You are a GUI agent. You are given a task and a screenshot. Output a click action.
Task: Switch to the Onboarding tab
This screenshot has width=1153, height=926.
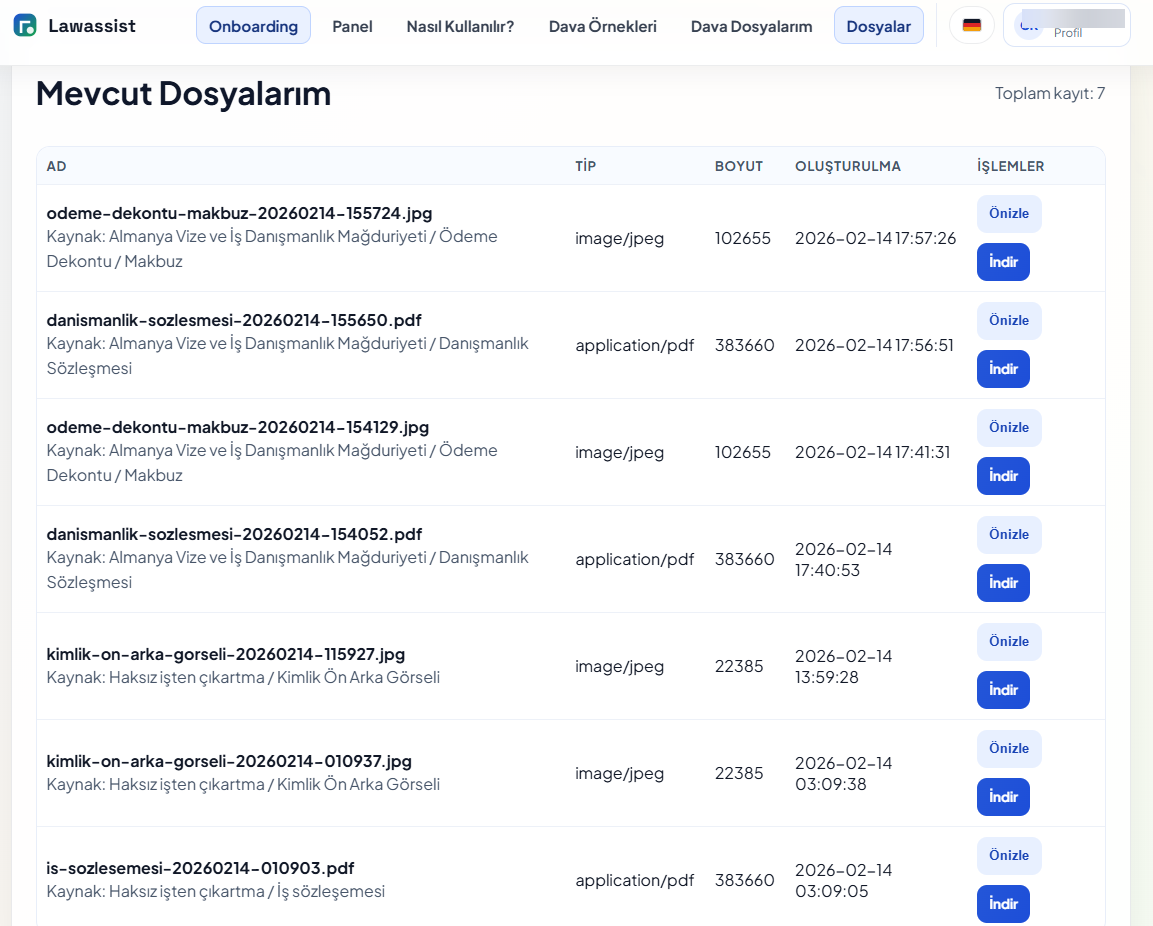253,25
